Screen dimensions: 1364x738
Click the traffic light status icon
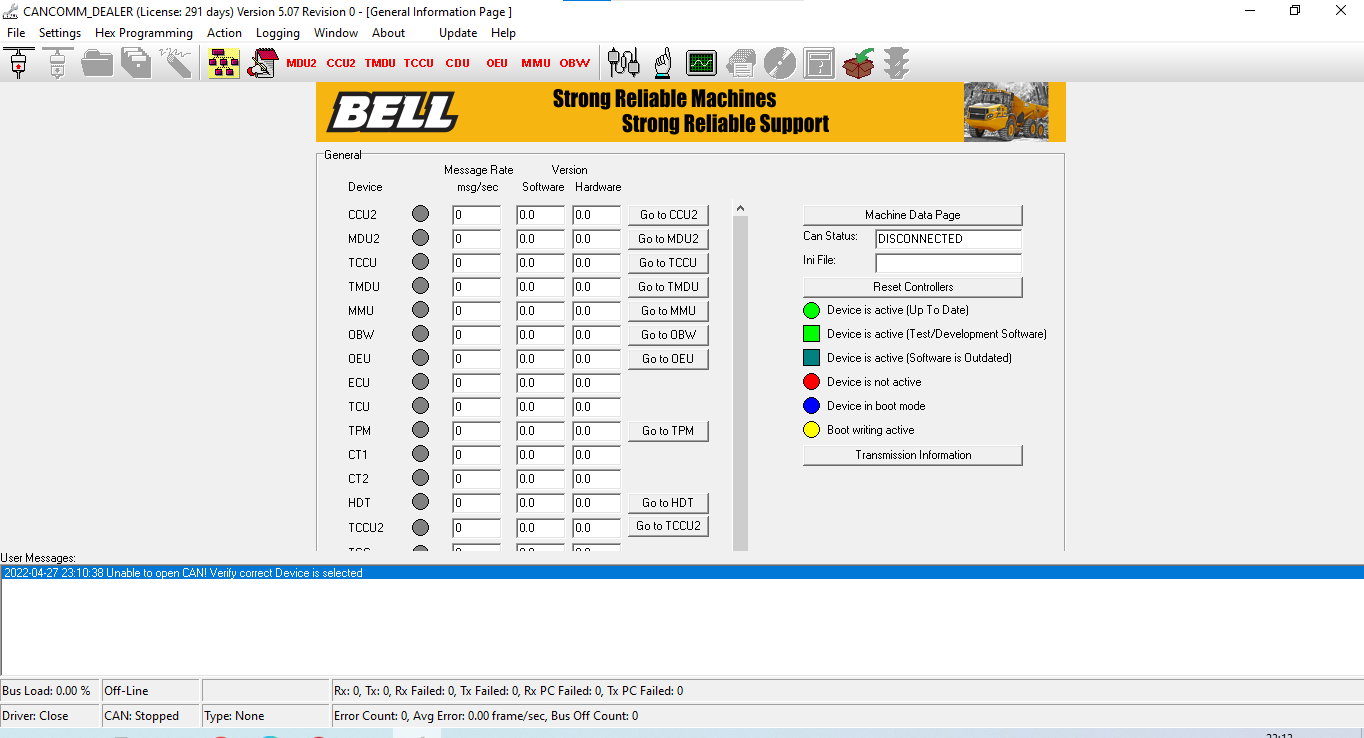coord(896,62)
